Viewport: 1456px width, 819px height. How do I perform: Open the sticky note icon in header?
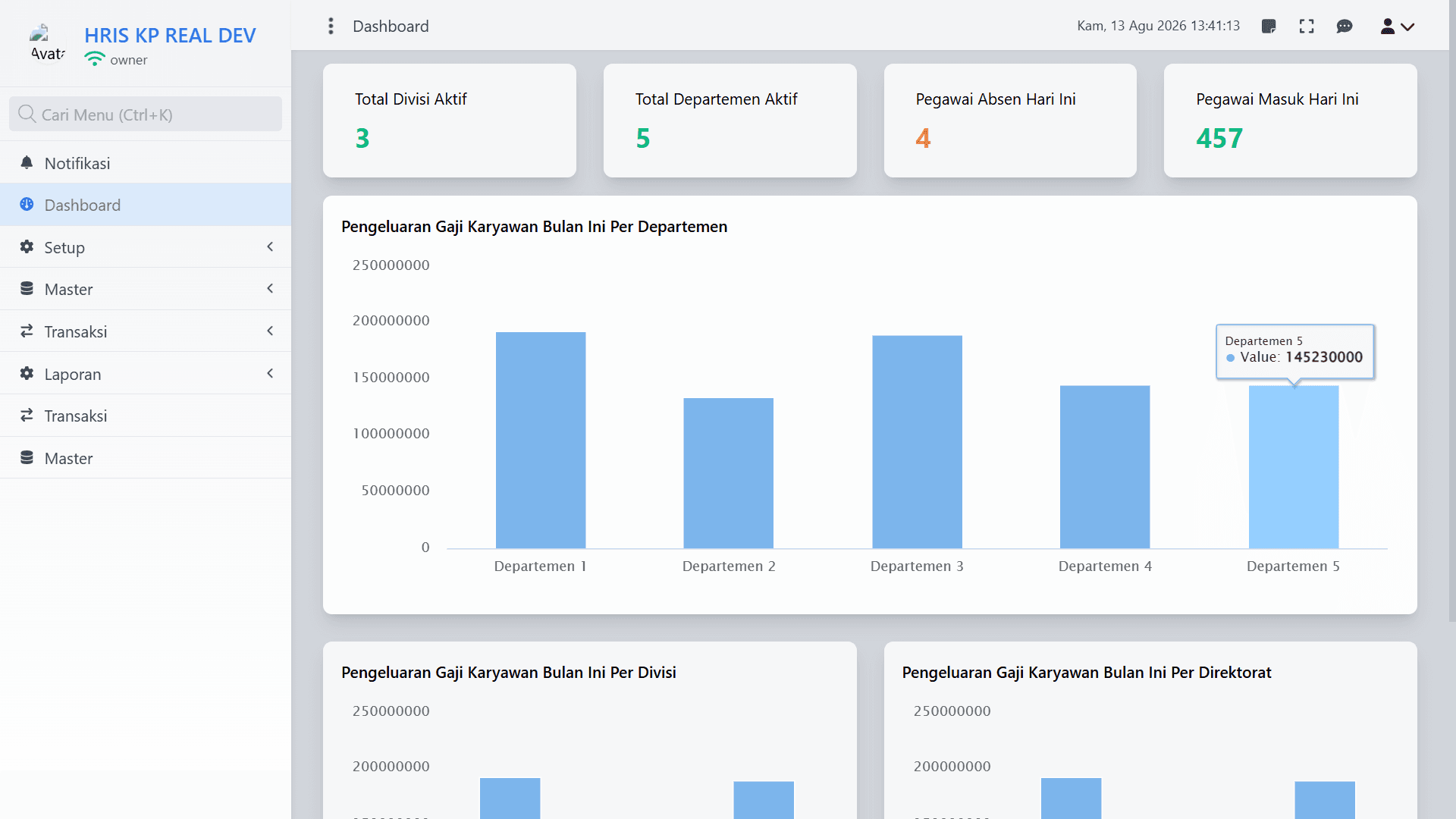click(x=1269, y=26)
